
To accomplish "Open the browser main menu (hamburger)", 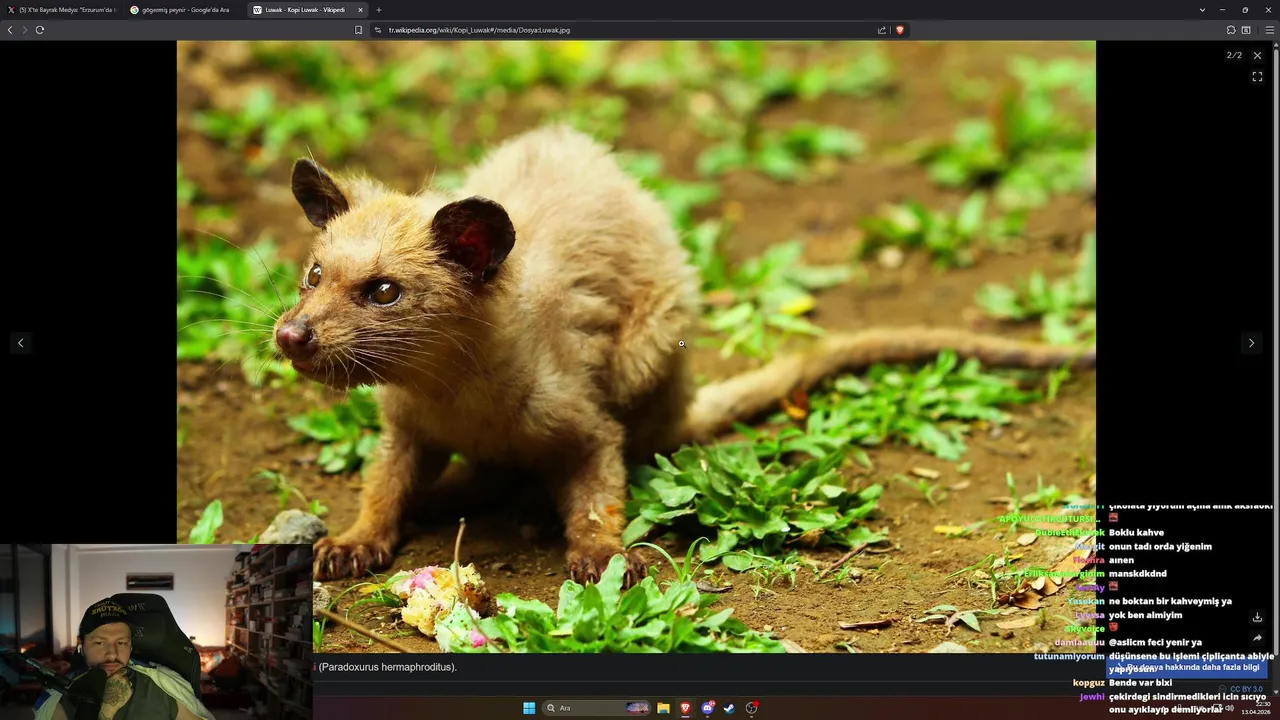I will [x=1270, y=30].
